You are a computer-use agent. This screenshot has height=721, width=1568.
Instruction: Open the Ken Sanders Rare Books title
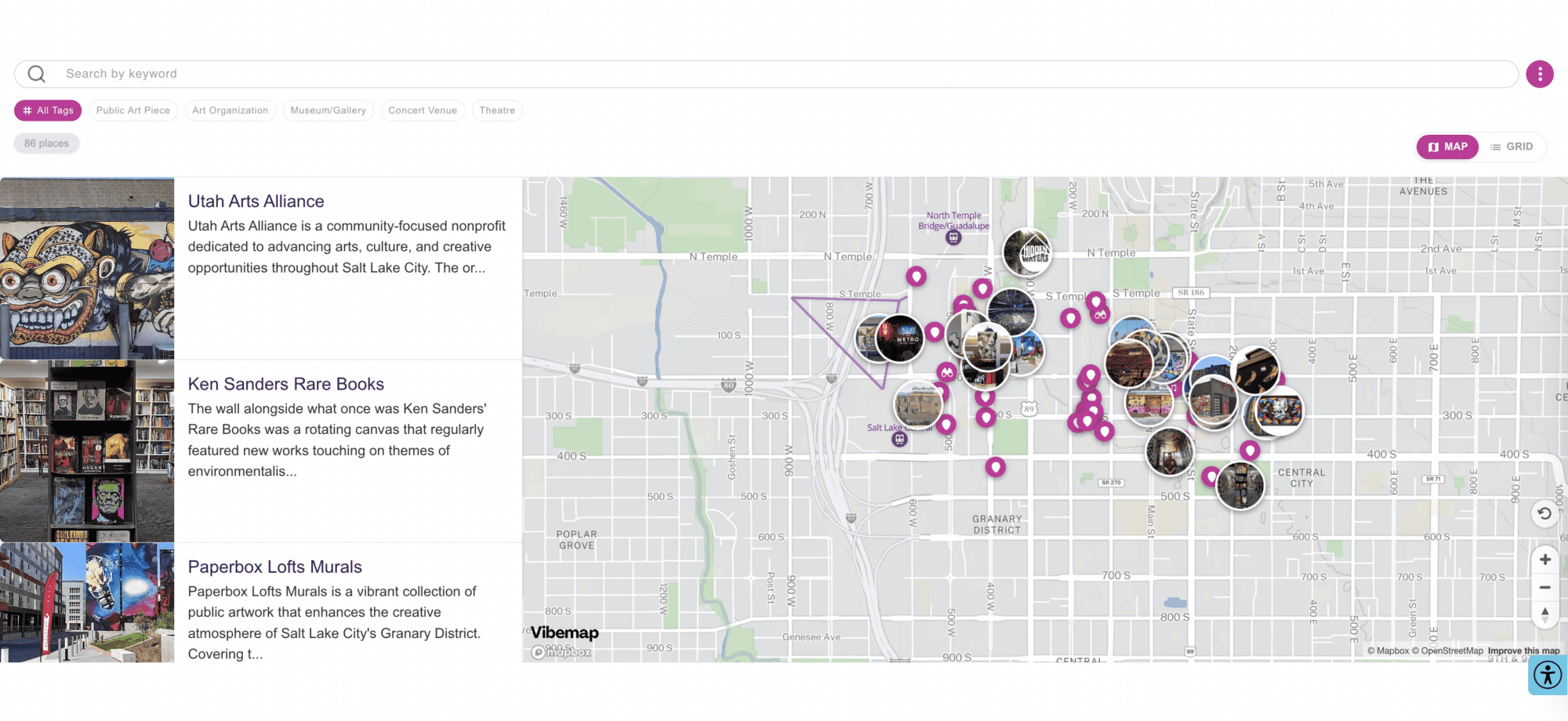pyautogui.click(x=286, y=384)
